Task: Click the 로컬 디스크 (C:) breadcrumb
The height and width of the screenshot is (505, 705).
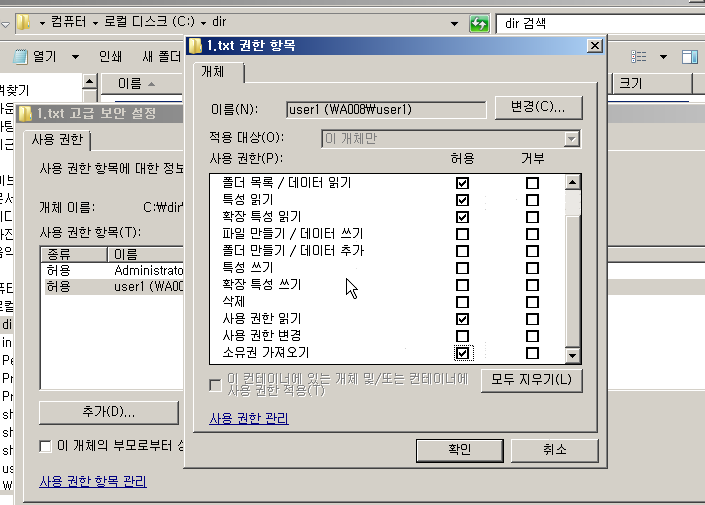Action: point(150,22)
